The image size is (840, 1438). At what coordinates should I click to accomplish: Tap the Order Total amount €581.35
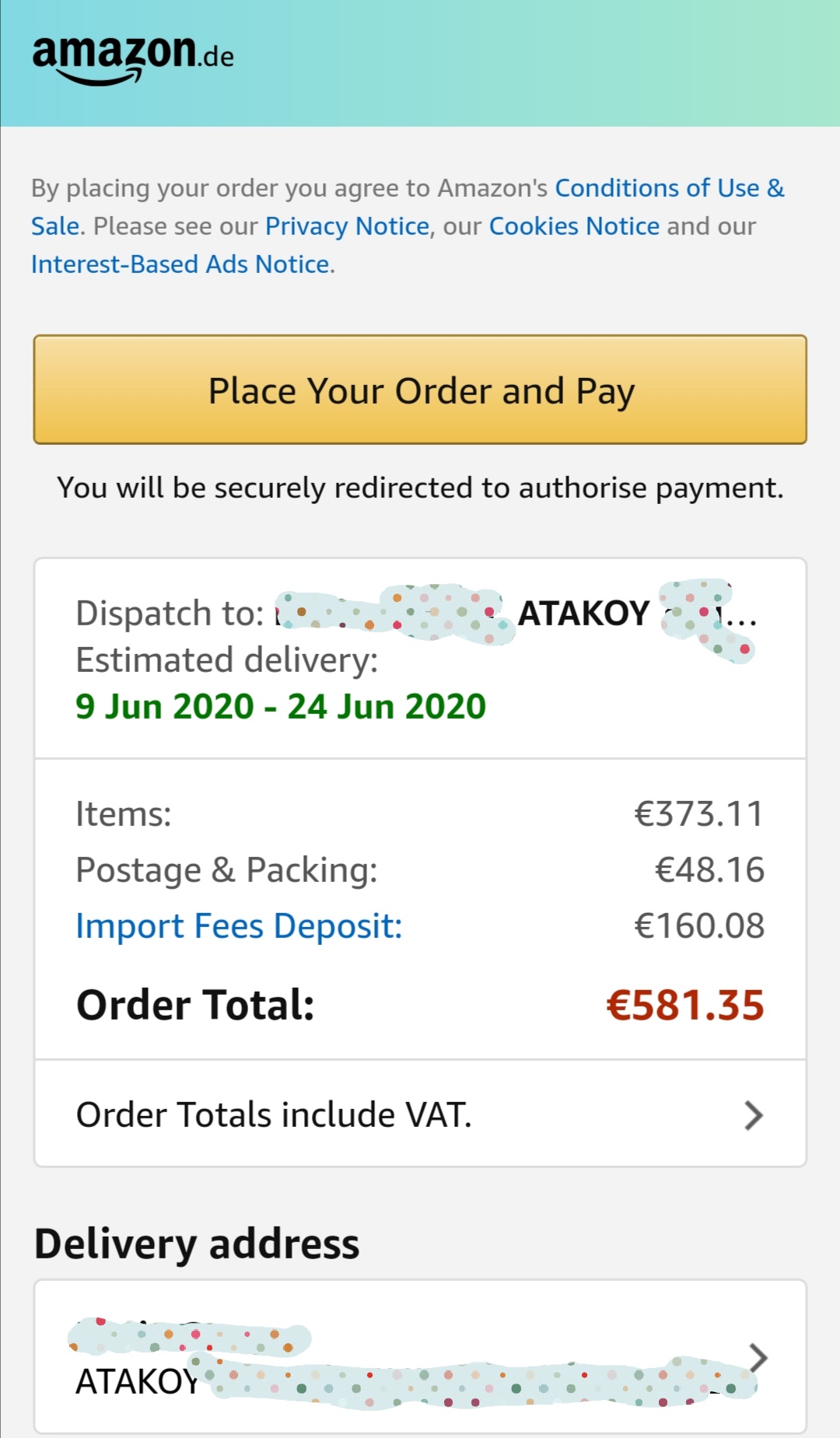click(x=685, y=1005)
